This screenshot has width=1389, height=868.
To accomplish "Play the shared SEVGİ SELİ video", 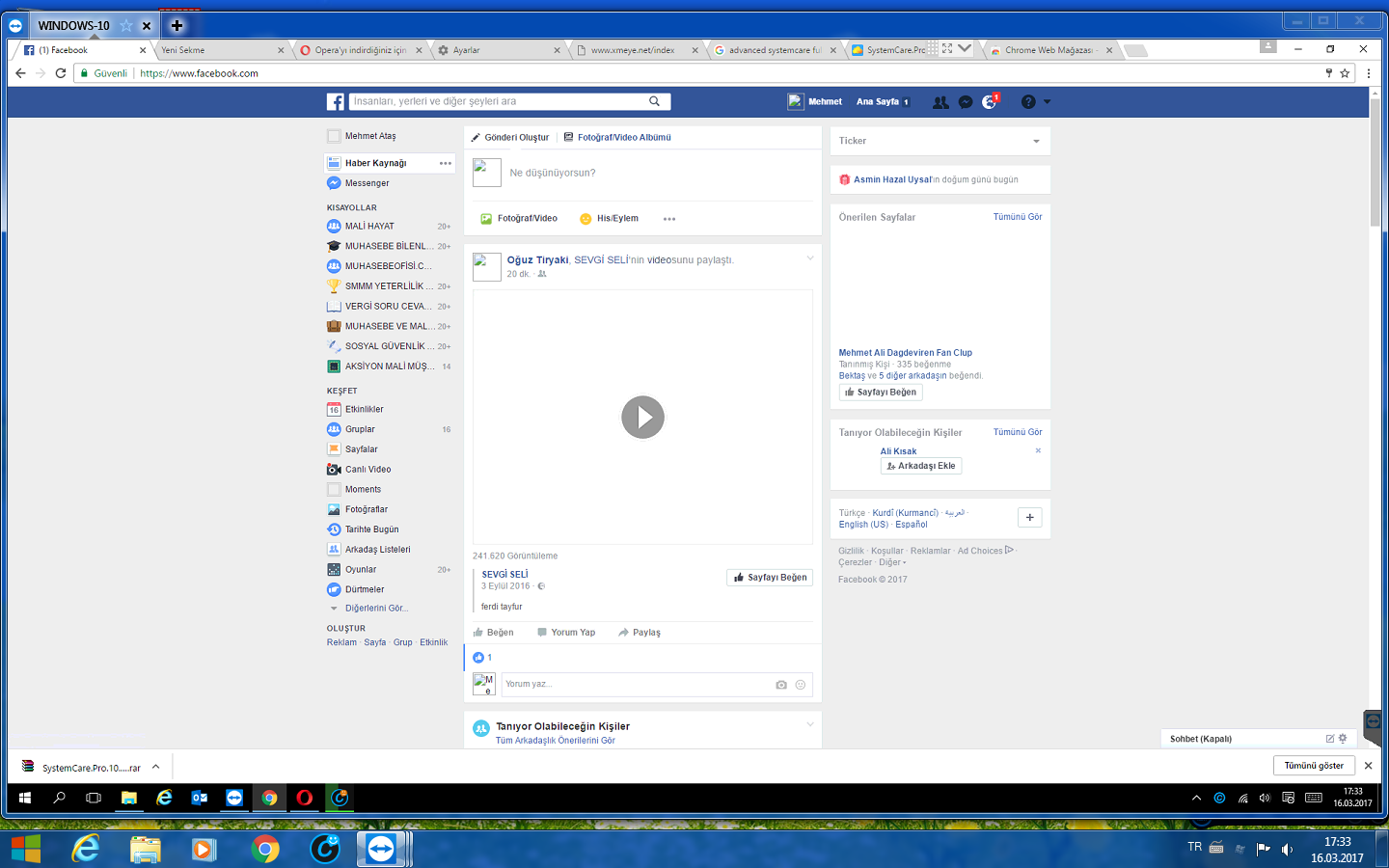I will 642,418.
